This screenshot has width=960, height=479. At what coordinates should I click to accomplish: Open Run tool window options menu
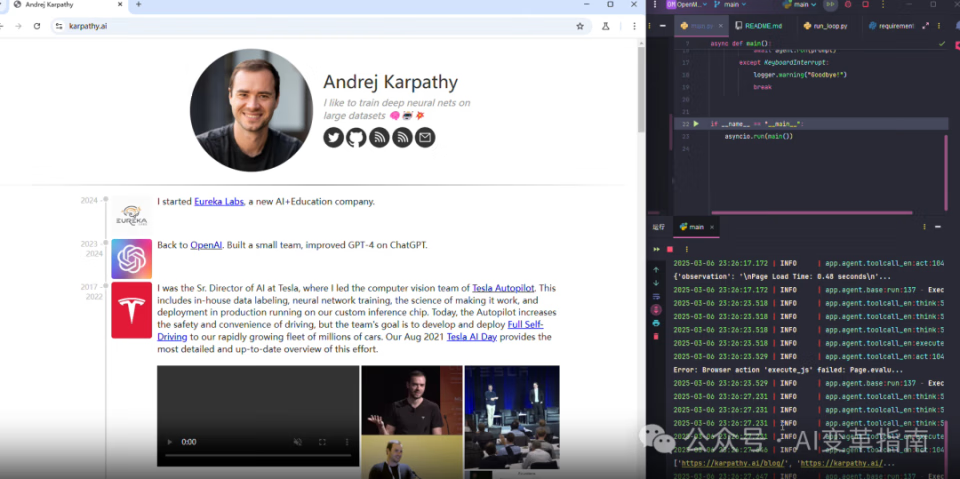[924, 227]
